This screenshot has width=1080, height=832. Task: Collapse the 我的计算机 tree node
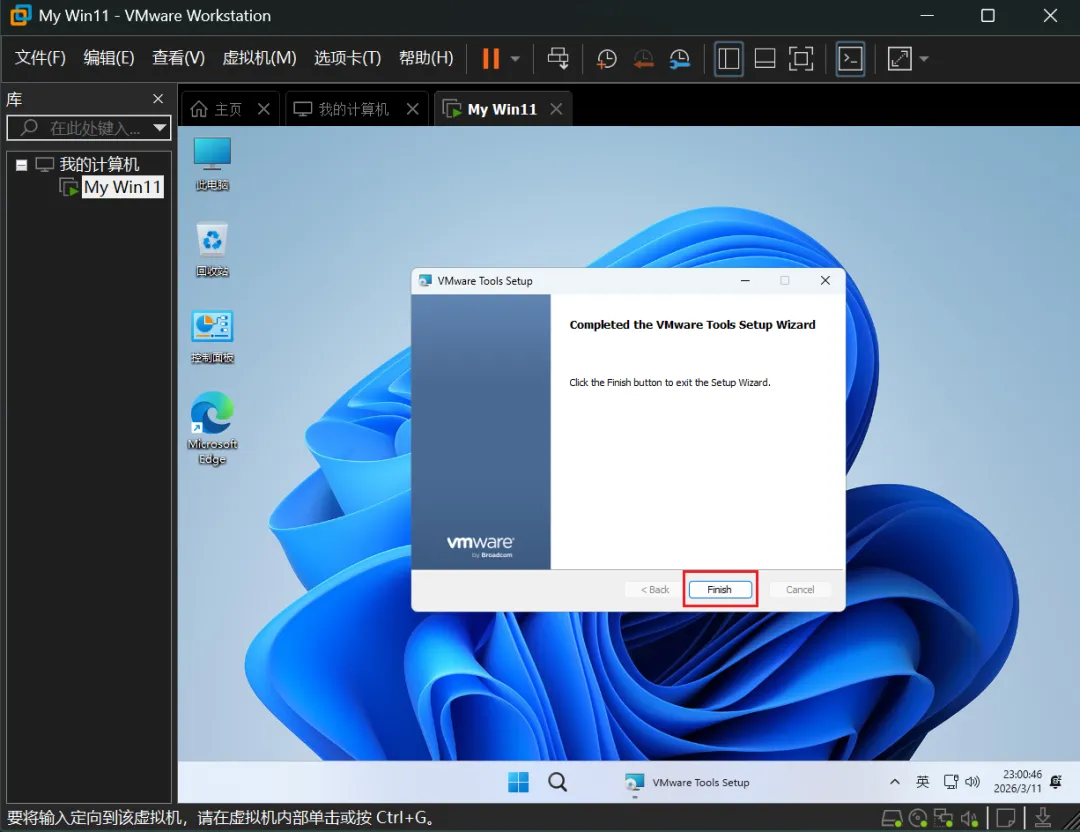[21, 165]
